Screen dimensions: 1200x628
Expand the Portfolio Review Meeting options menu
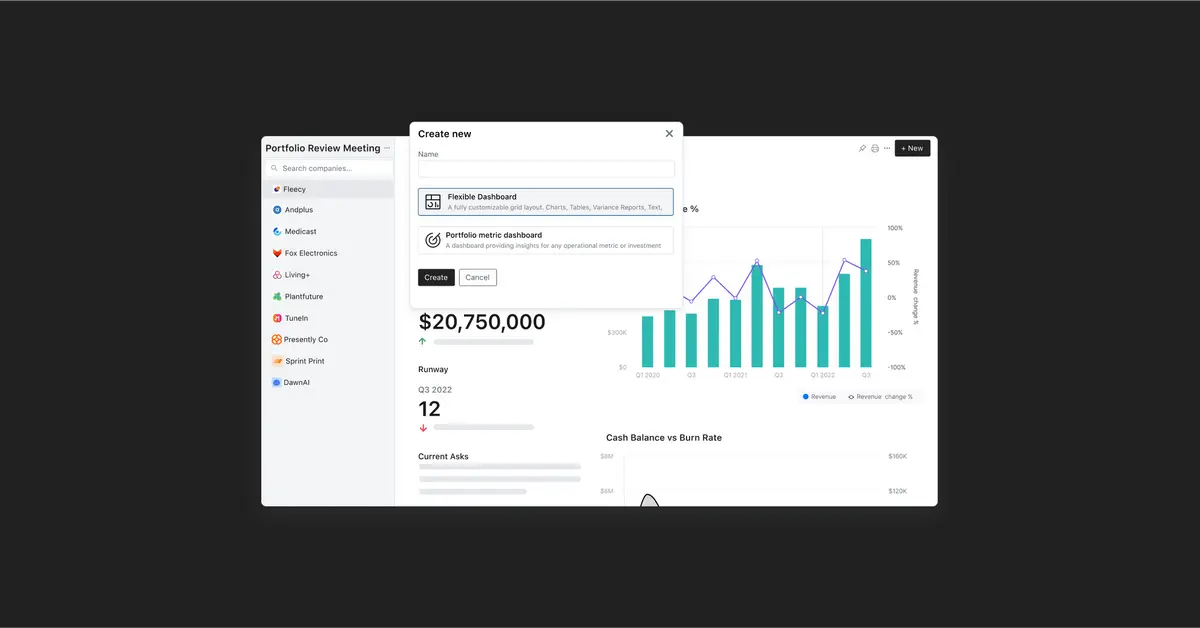coord(385,147)
